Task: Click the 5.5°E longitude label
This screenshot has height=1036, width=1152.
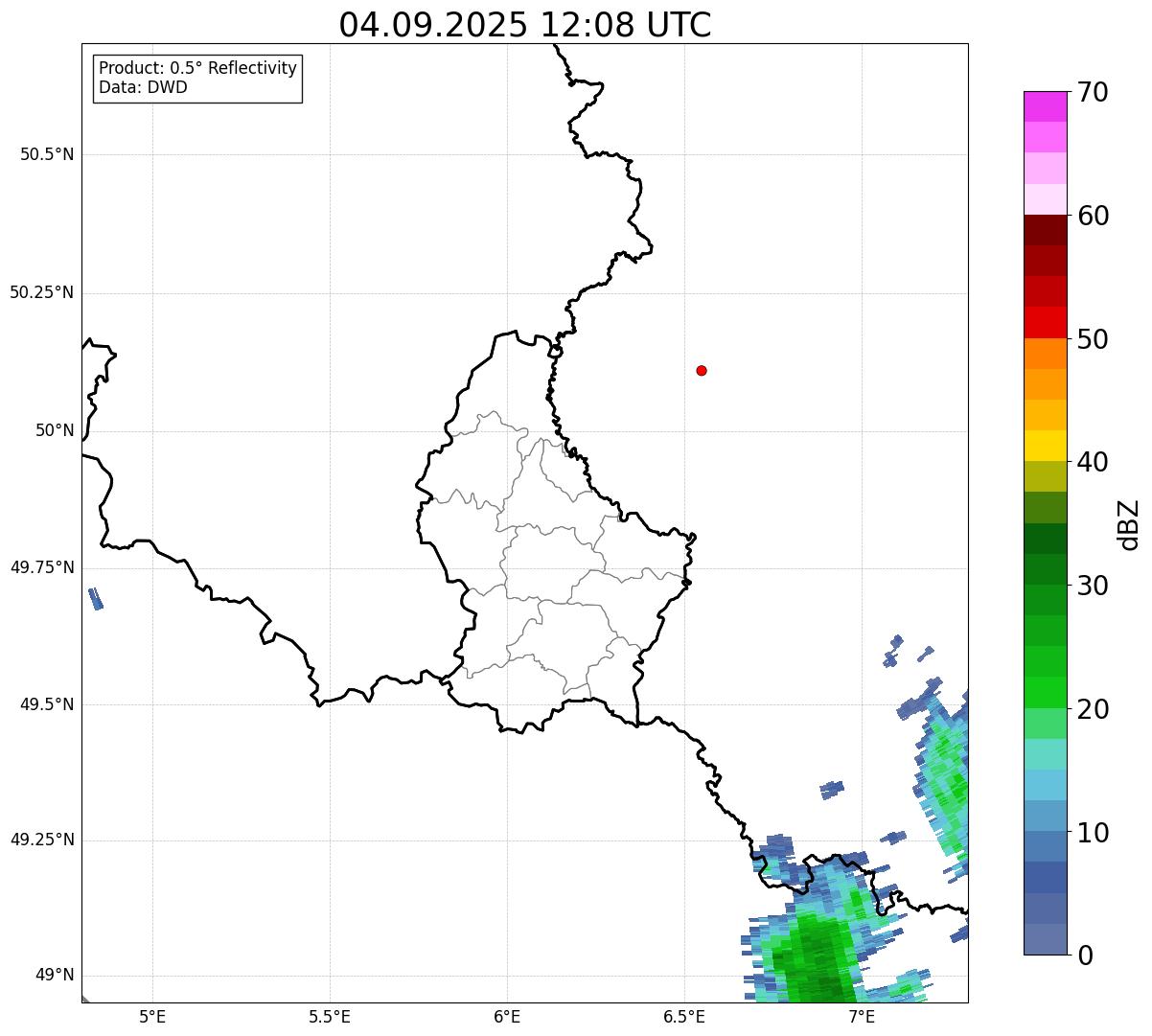Action: coord(330,1016)
